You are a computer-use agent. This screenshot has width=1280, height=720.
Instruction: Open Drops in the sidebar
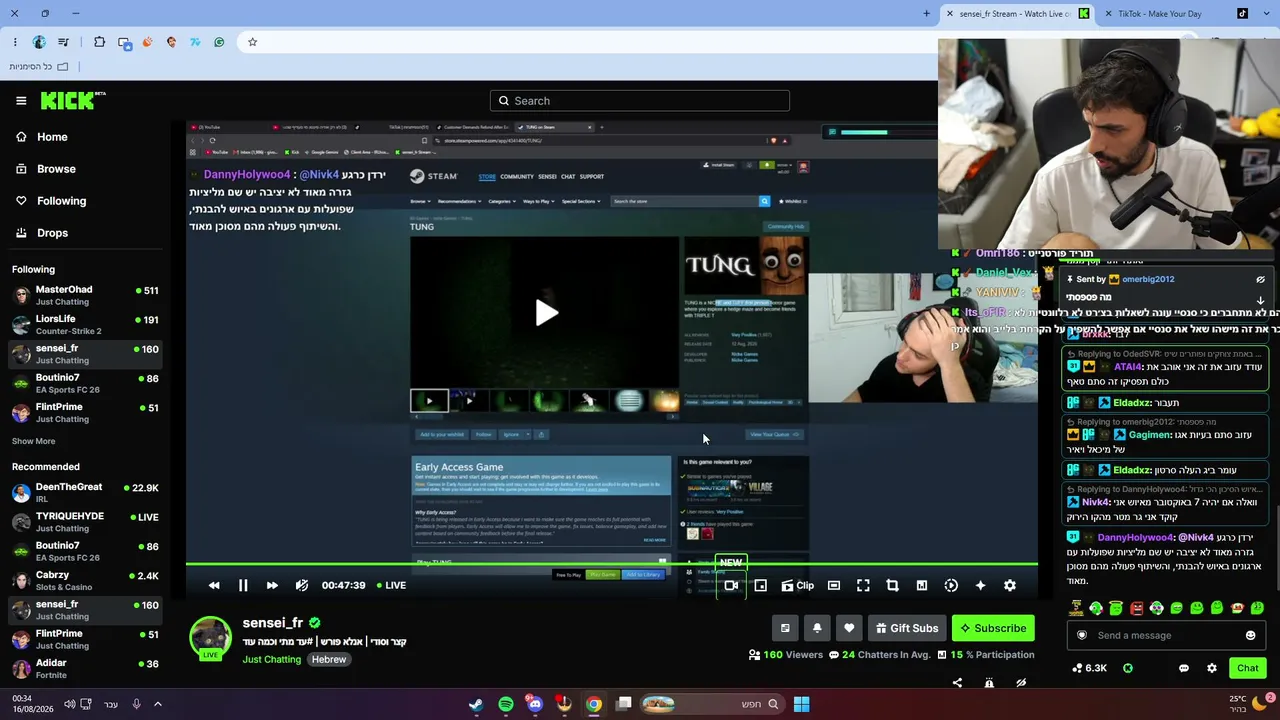point(42,233)
